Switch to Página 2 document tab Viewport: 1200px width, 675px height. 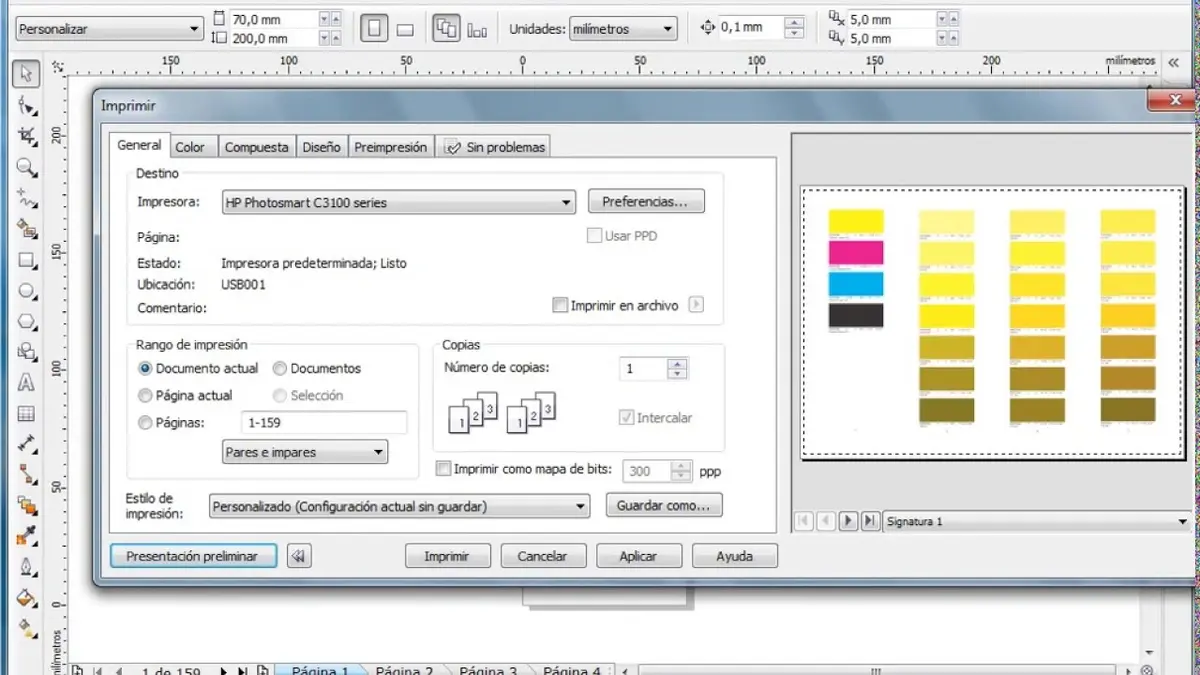[x=403, y=670]
